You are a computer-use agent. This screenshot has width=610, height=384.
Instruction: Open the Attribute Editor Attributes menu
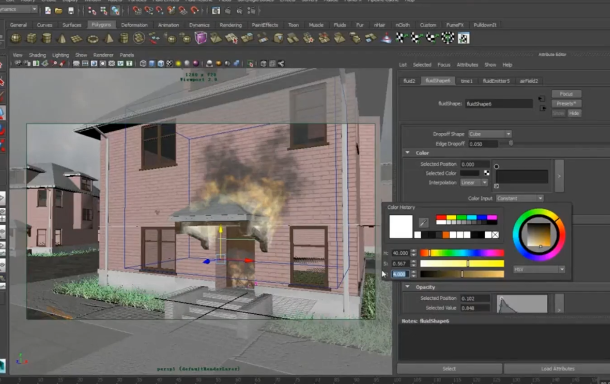coord(467,65)
